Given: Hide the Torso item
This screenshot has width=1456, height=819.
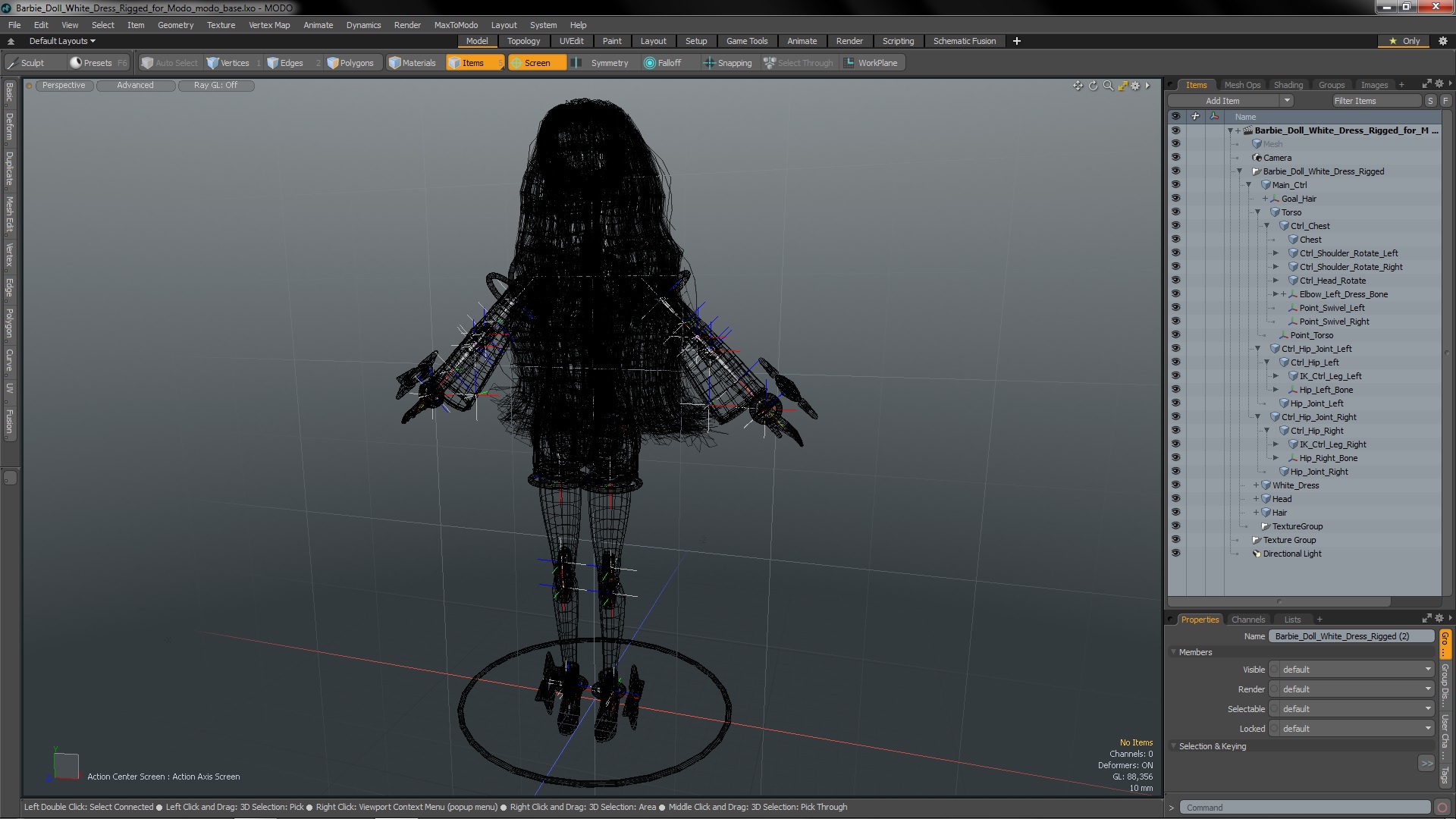Looking at the screenshot, I should click(x=1175, y=212).
